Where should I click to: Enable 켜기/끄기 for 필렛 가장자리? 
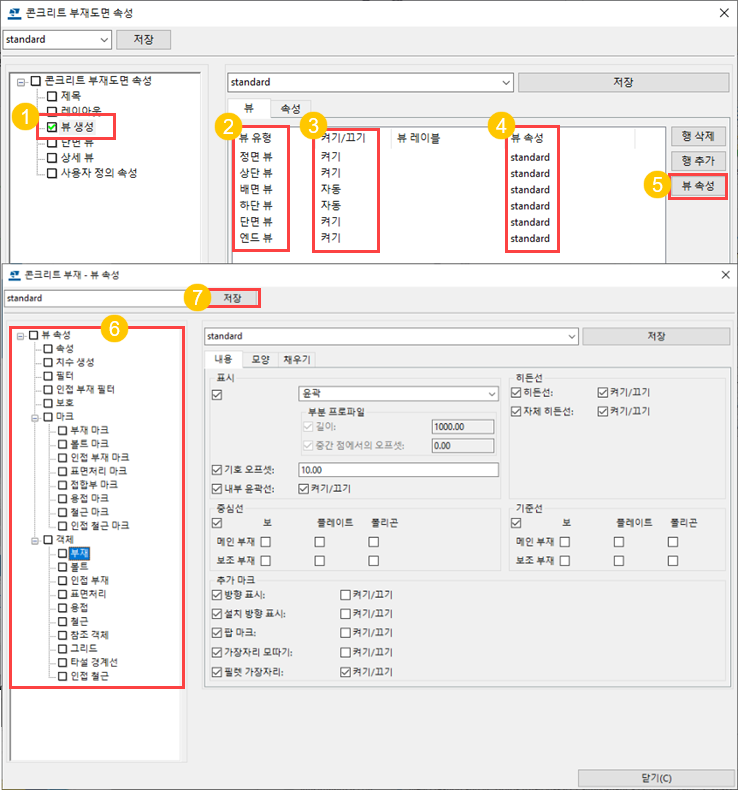345,672
